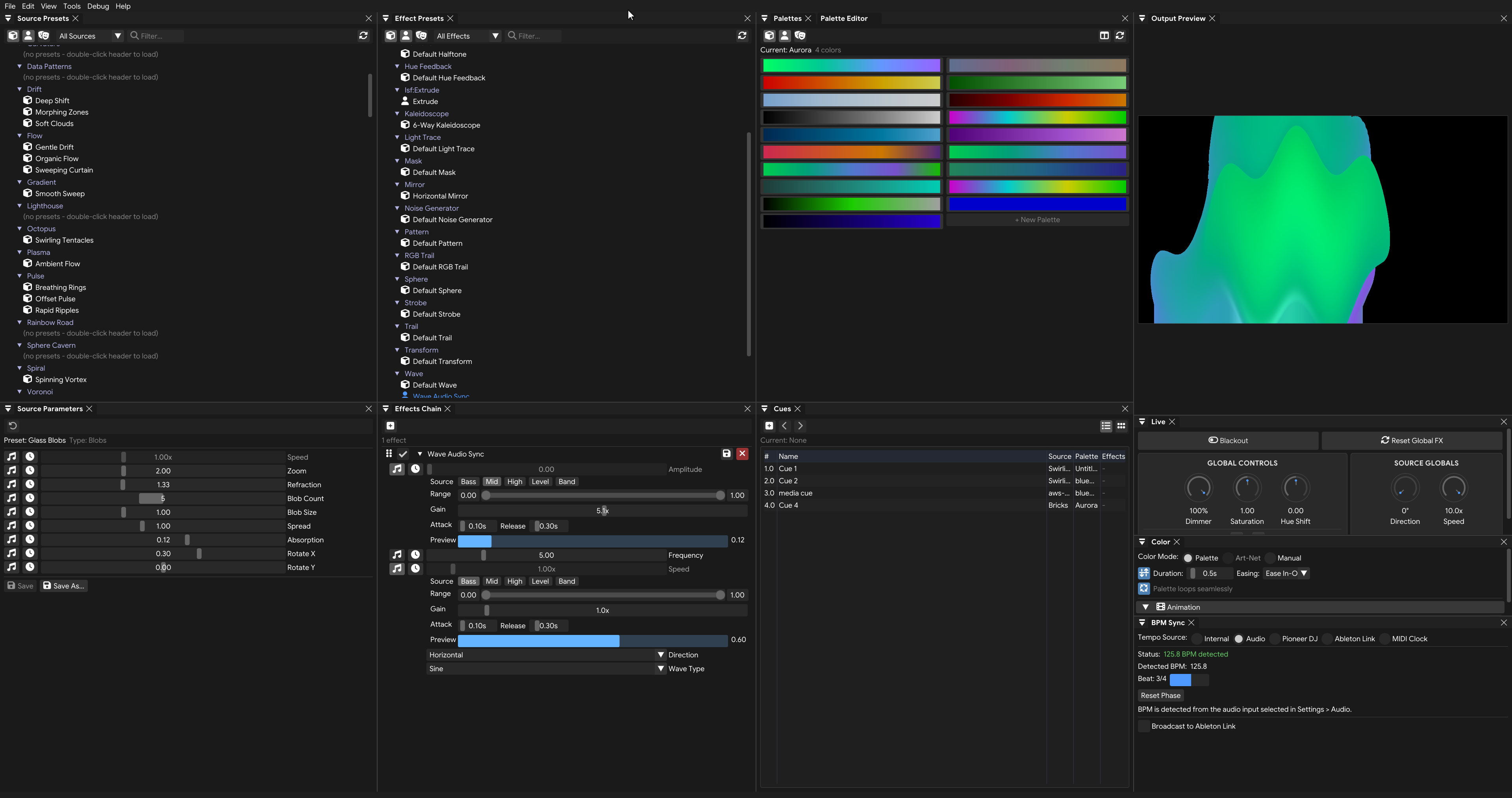Open the Direction Horizontal dropdown

tap(547, 655)
